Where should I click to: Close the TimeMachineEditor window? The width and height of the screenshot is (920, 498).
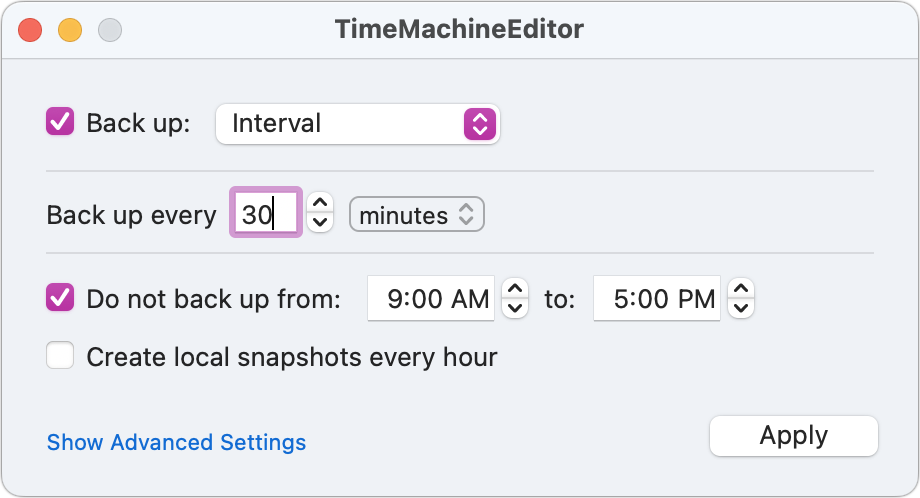(x=30, y=30)
